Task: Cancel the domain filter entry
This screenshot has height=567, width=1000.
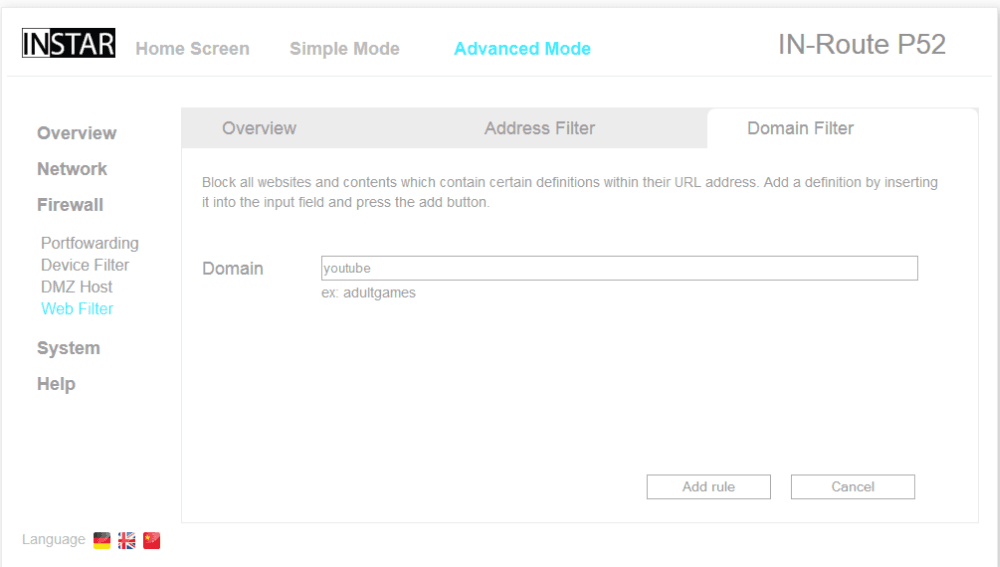Action: point(852,487)
